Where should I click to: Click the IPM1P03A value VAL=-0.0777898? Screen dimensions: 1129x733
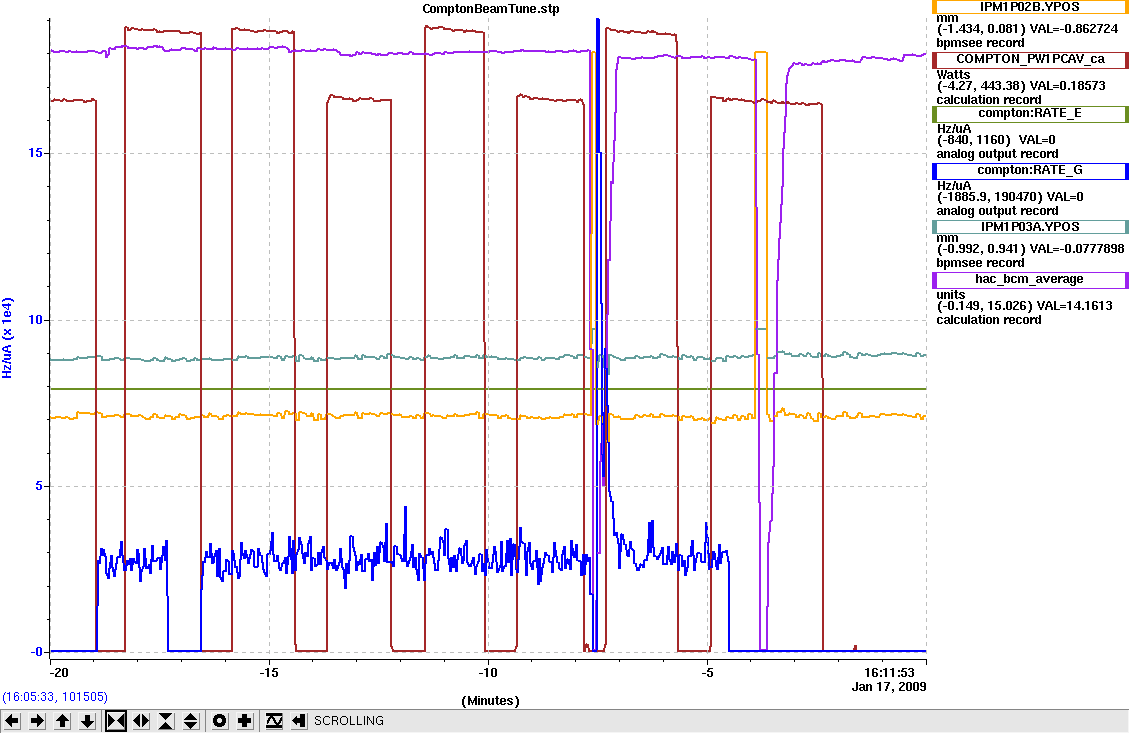click(1077, 249)
